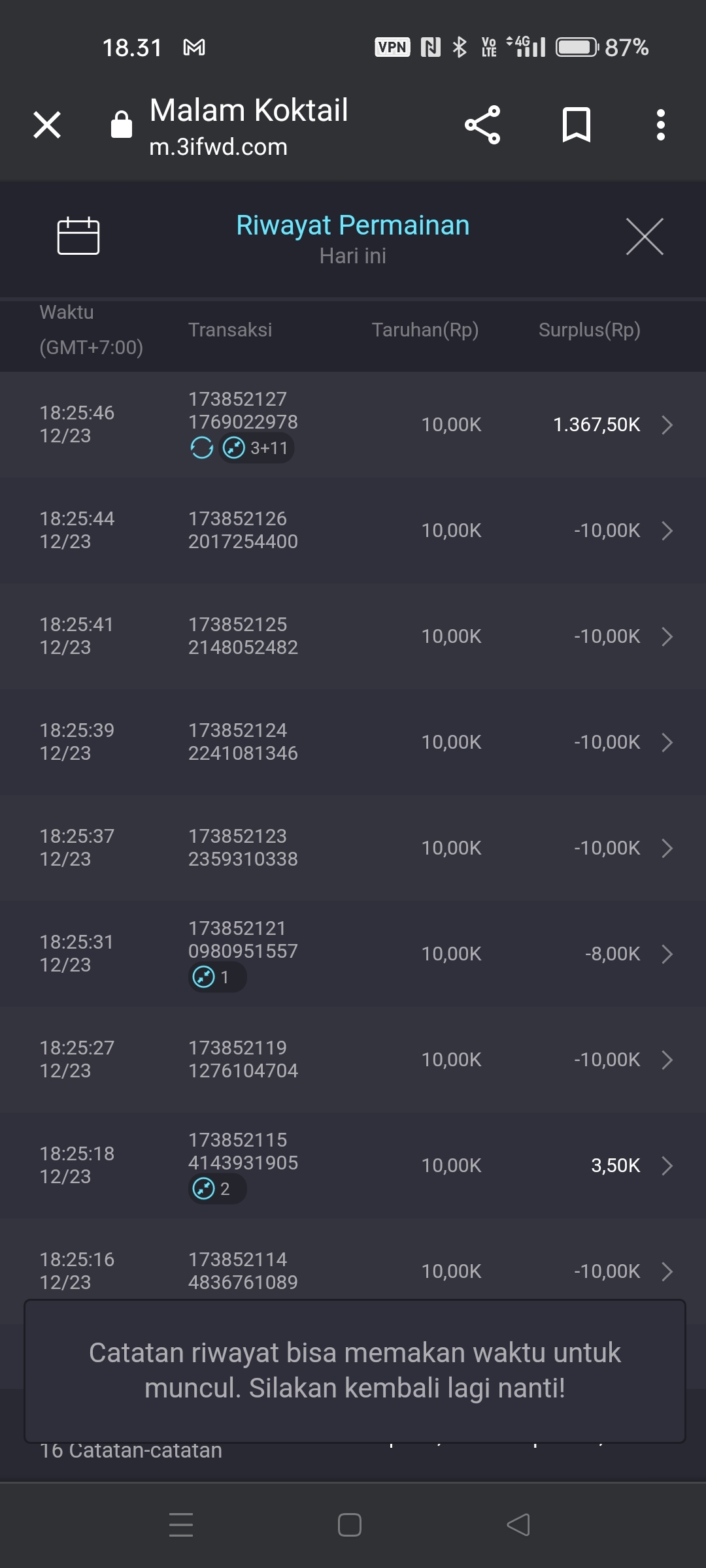Tap the browser share icon
This screenshot has width=706, height=1568.
click(482, 125)
